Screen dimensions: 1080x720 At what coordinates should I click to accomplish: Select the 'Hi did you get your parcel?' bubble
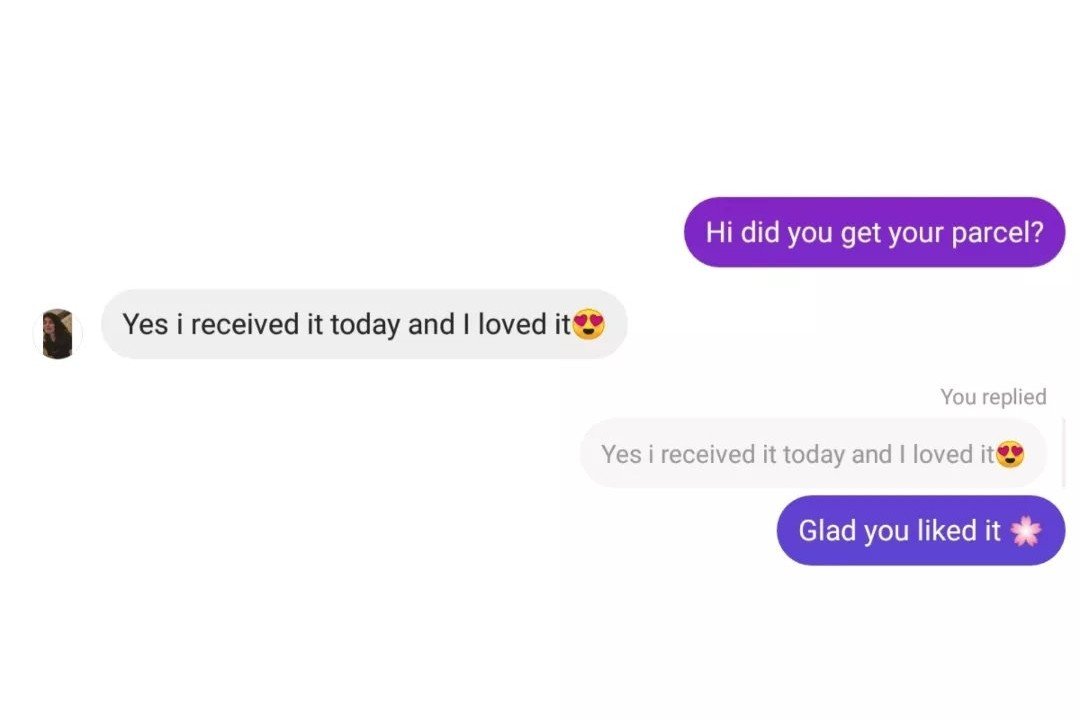pyautogui.click(x=874, y=232)
